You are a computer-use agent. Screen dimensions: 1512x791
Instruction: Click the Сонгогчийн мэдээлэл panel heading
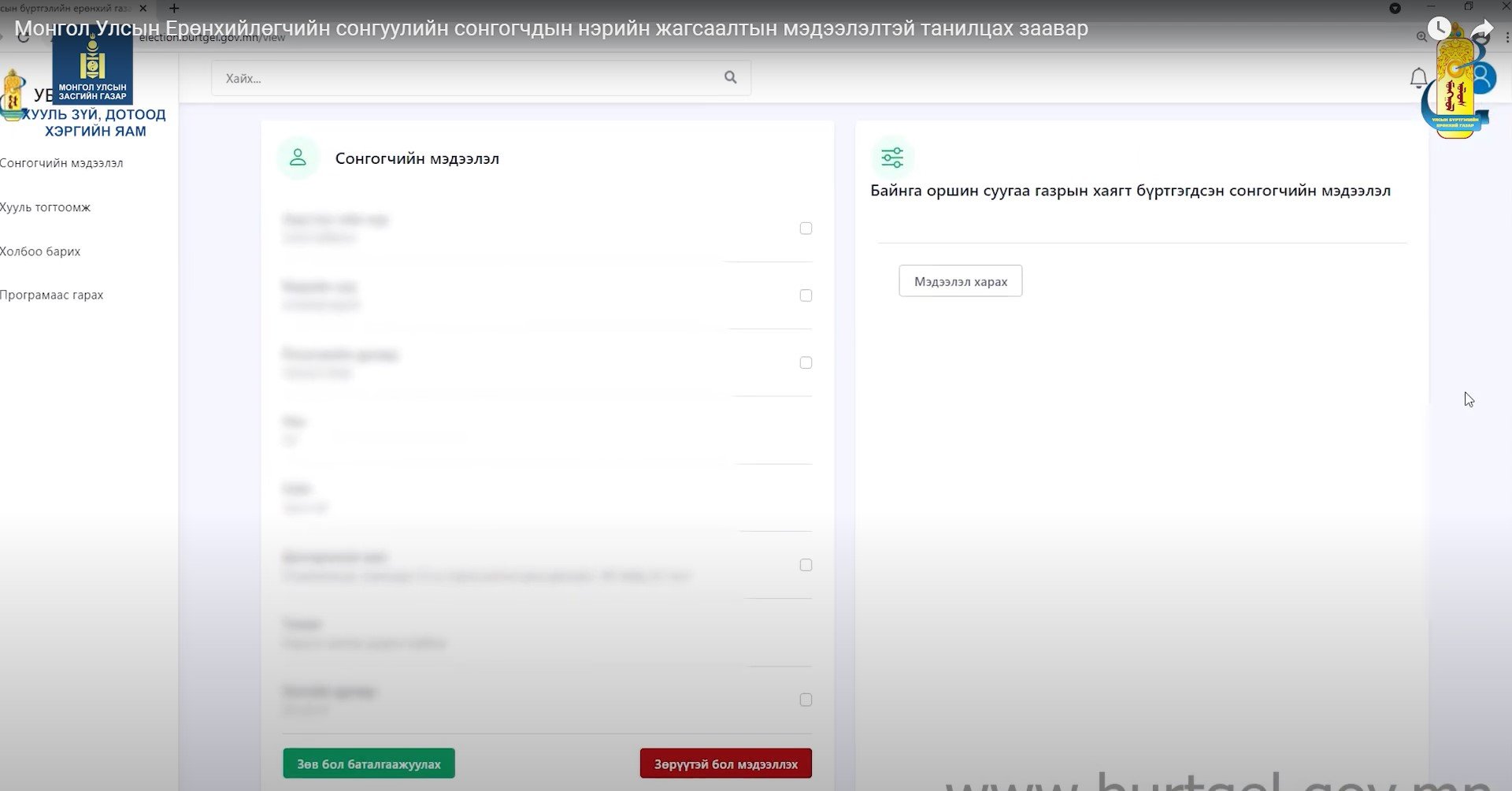(417, 158)
